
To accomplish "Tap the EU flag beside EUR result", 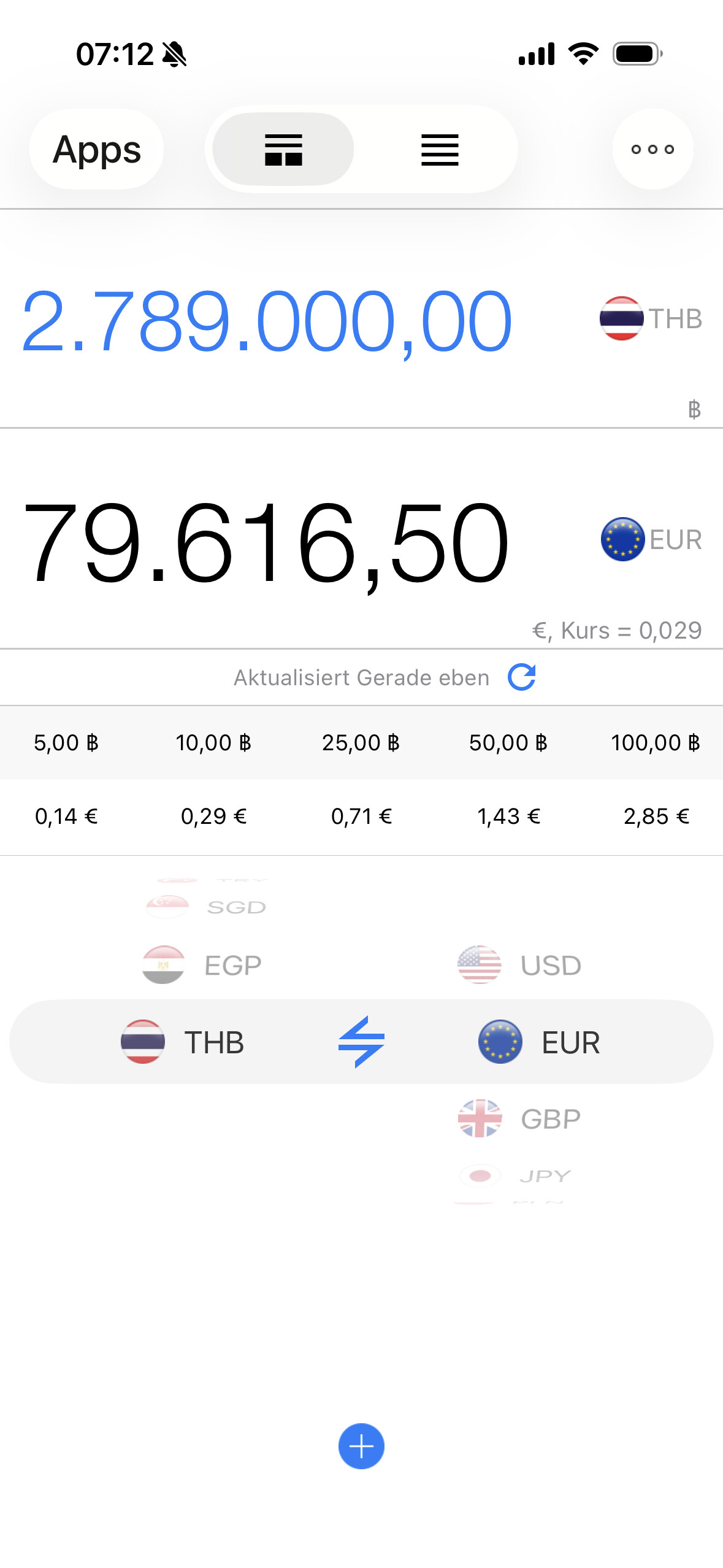I will 622,539.
